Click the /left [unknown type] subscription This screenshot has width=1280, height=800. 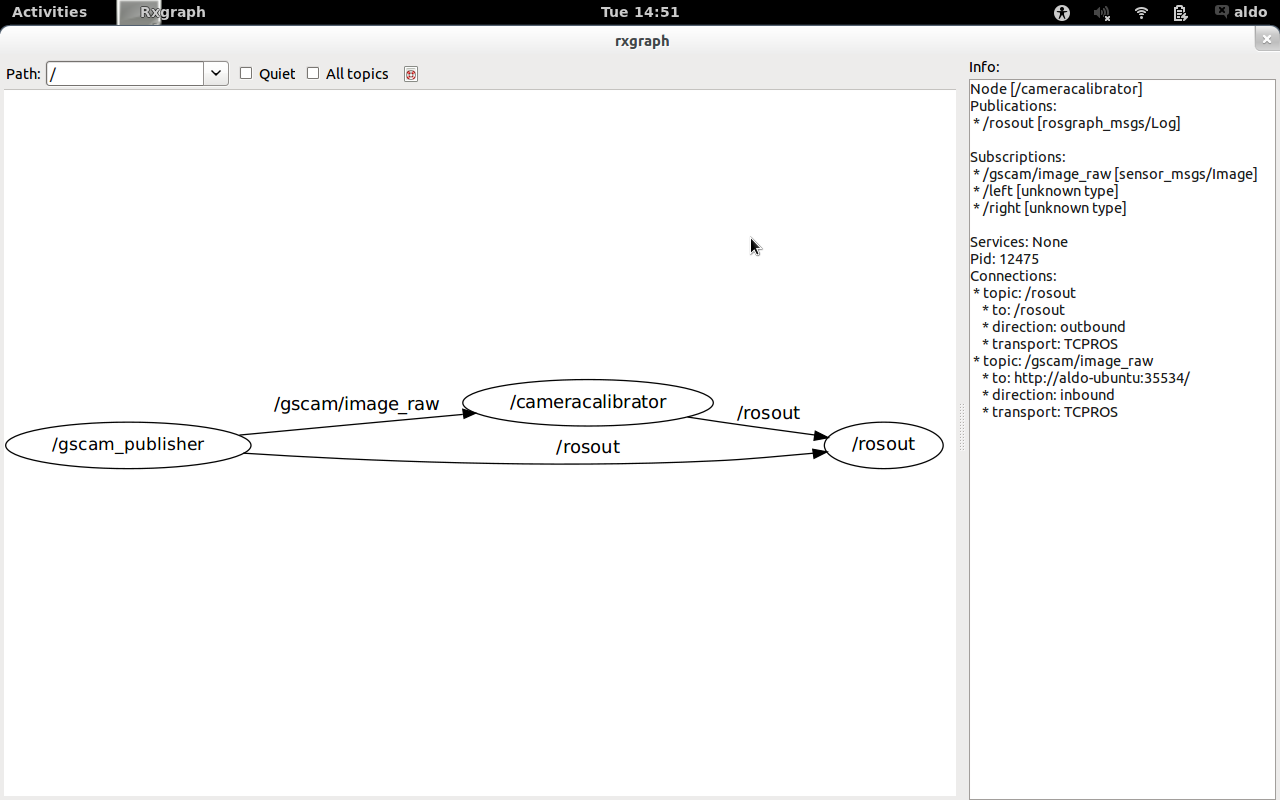coord(1046,191)
